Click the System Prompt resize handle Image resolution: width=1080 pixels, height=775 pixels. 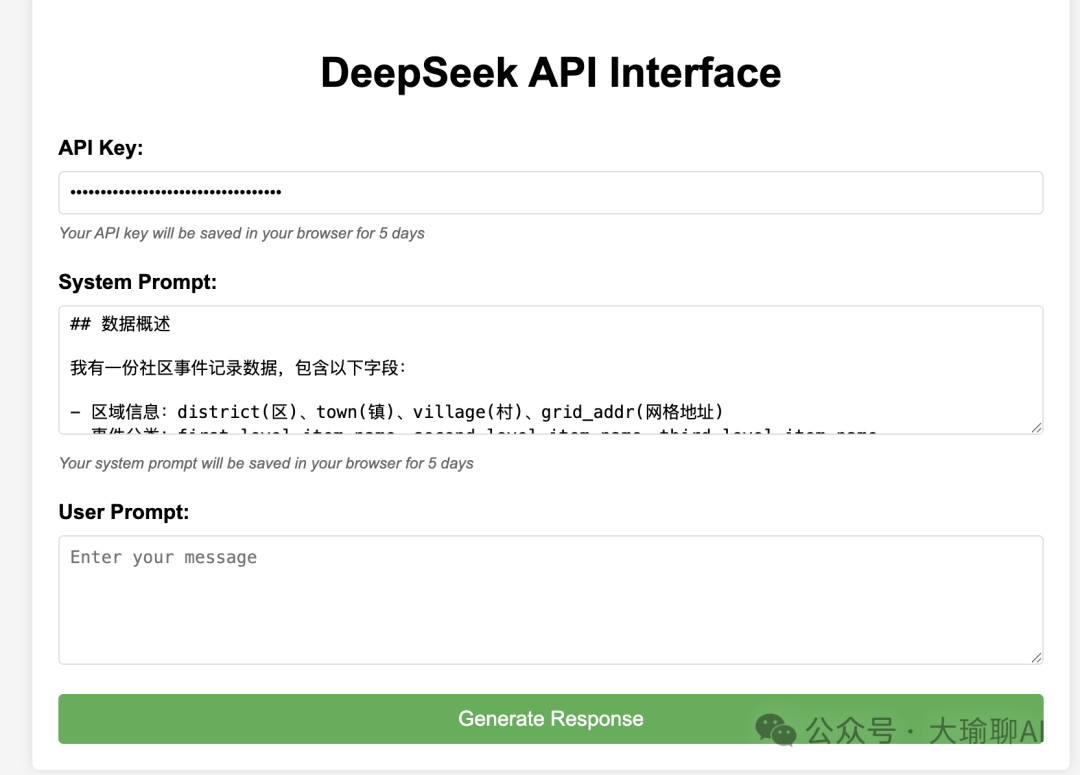(1036, 428)
